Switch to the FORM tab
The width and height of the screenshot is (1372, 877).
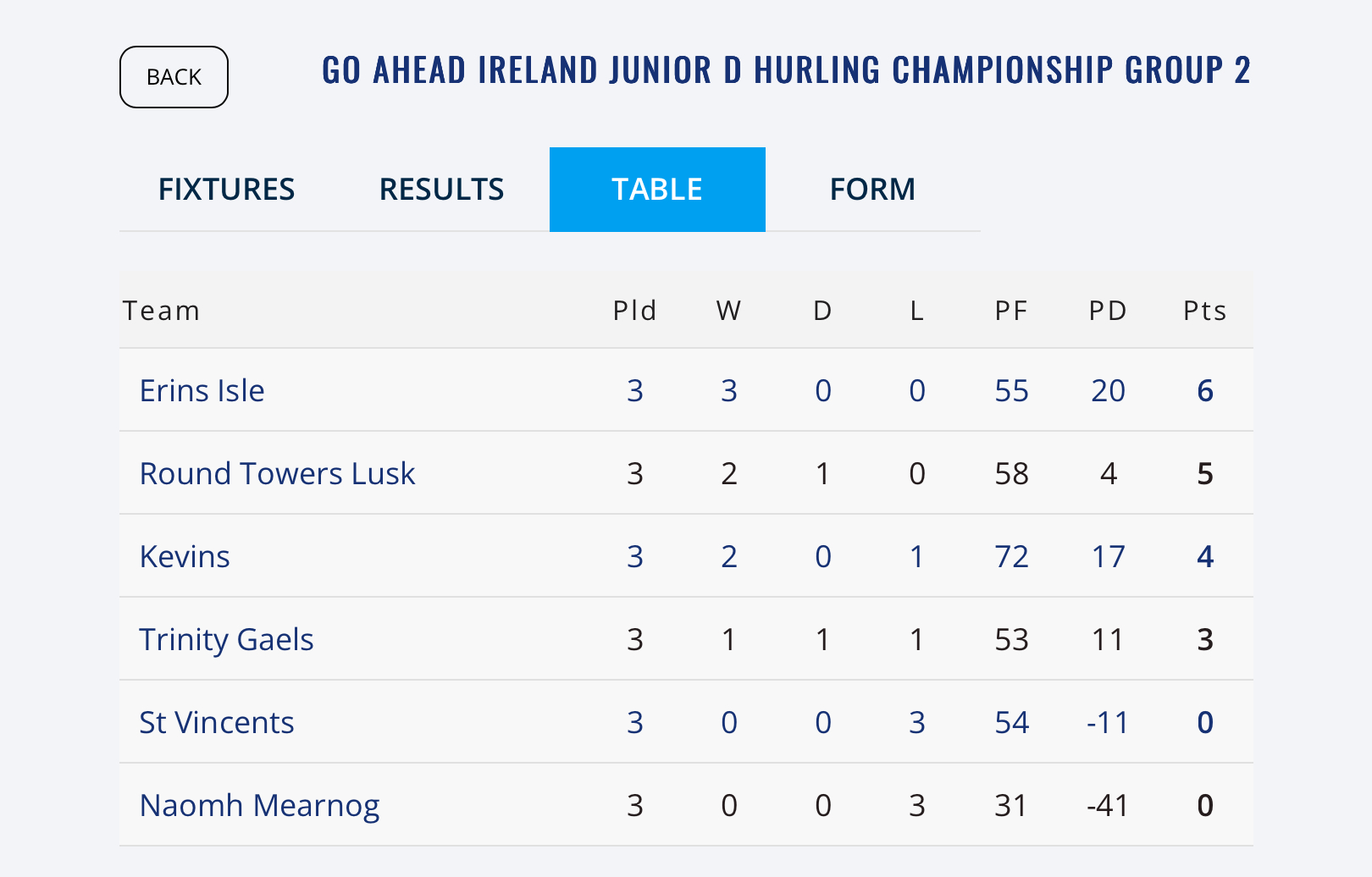(x=872, y=189)
